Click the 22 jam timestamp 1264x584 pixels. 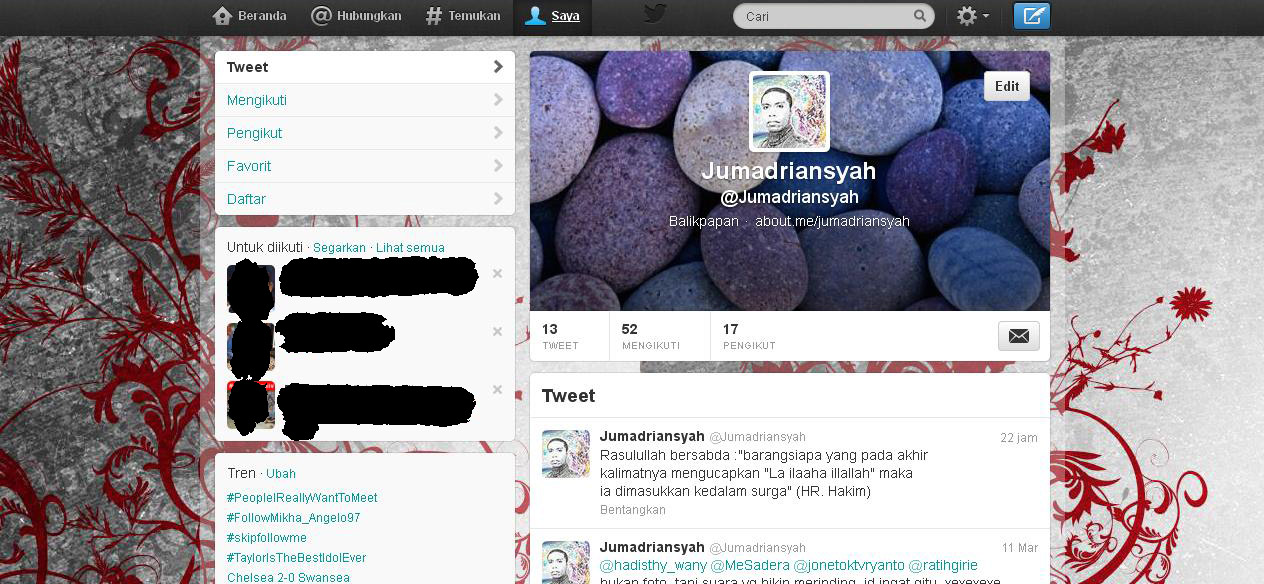click(1019, 438)
